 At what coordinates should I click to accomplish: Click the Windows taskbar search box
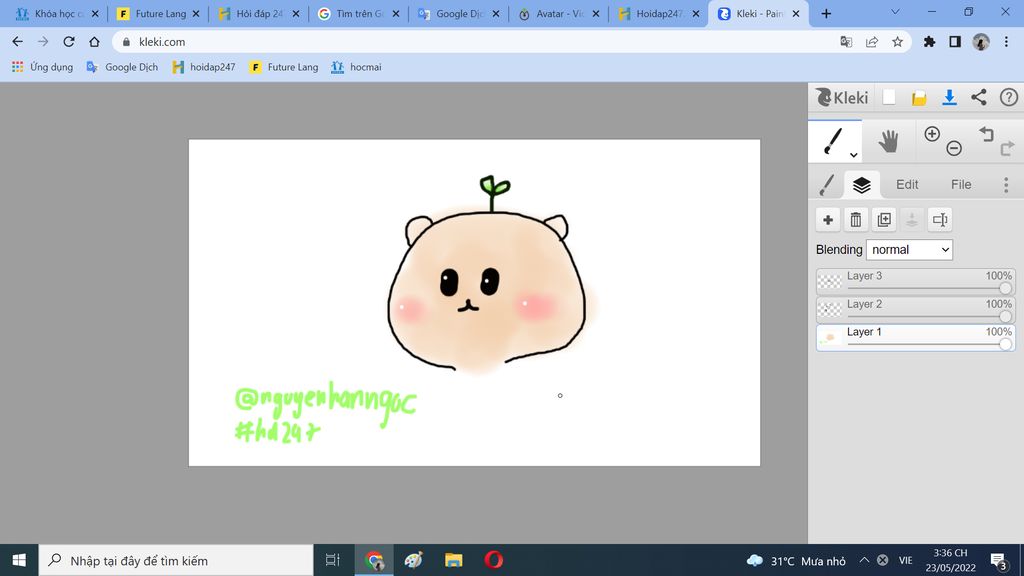176,560
